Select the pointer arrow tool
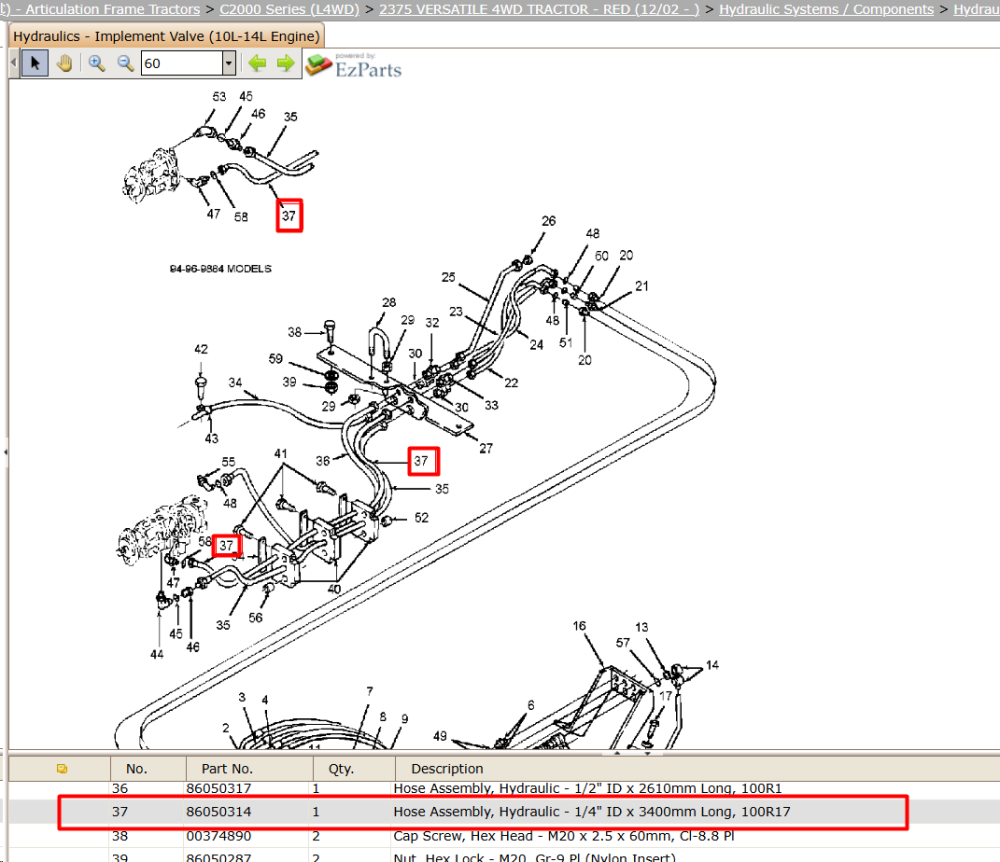 click(35, 63)
